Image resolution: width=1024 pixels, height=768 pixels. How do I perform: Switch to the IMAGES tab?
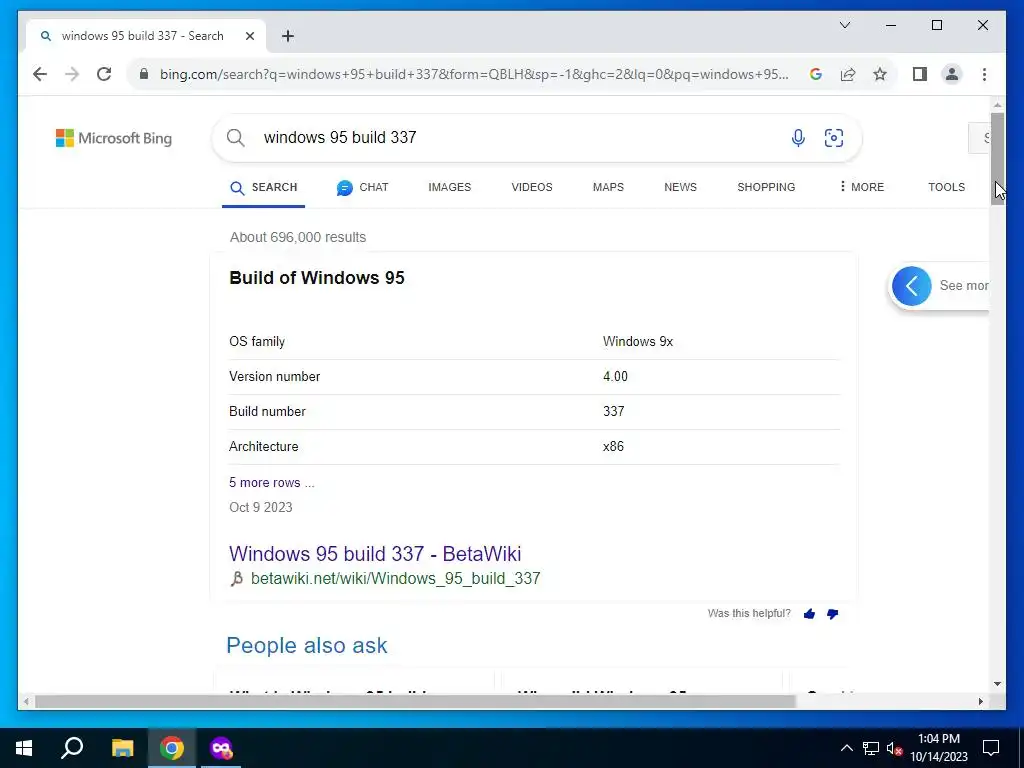449,187
